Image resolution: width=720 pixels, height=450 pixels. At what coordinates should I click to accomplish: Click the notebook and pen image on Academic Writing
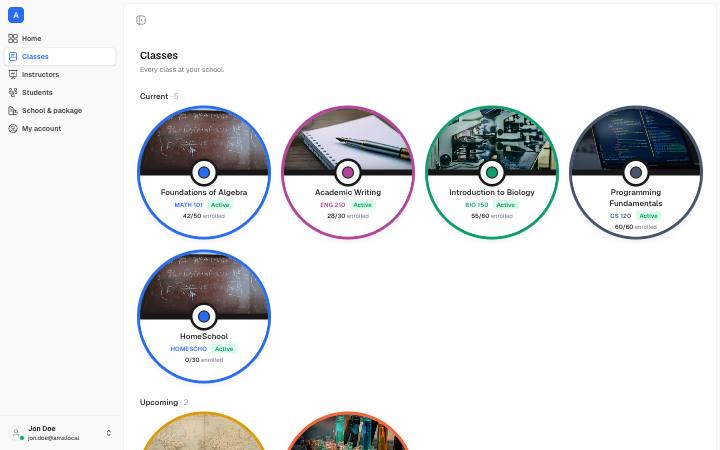pos(348,138)
